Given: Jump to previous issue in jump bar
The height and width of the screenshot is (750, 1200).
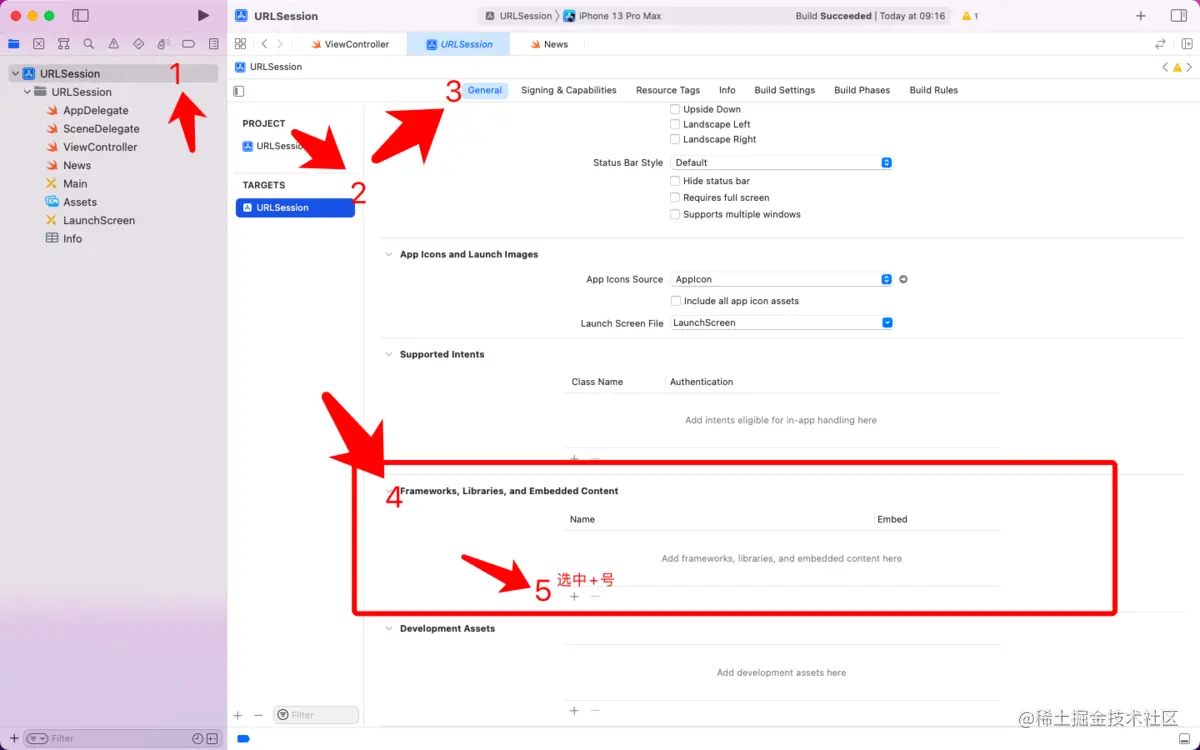Looking at the screenshot, I should (1165, 67).
